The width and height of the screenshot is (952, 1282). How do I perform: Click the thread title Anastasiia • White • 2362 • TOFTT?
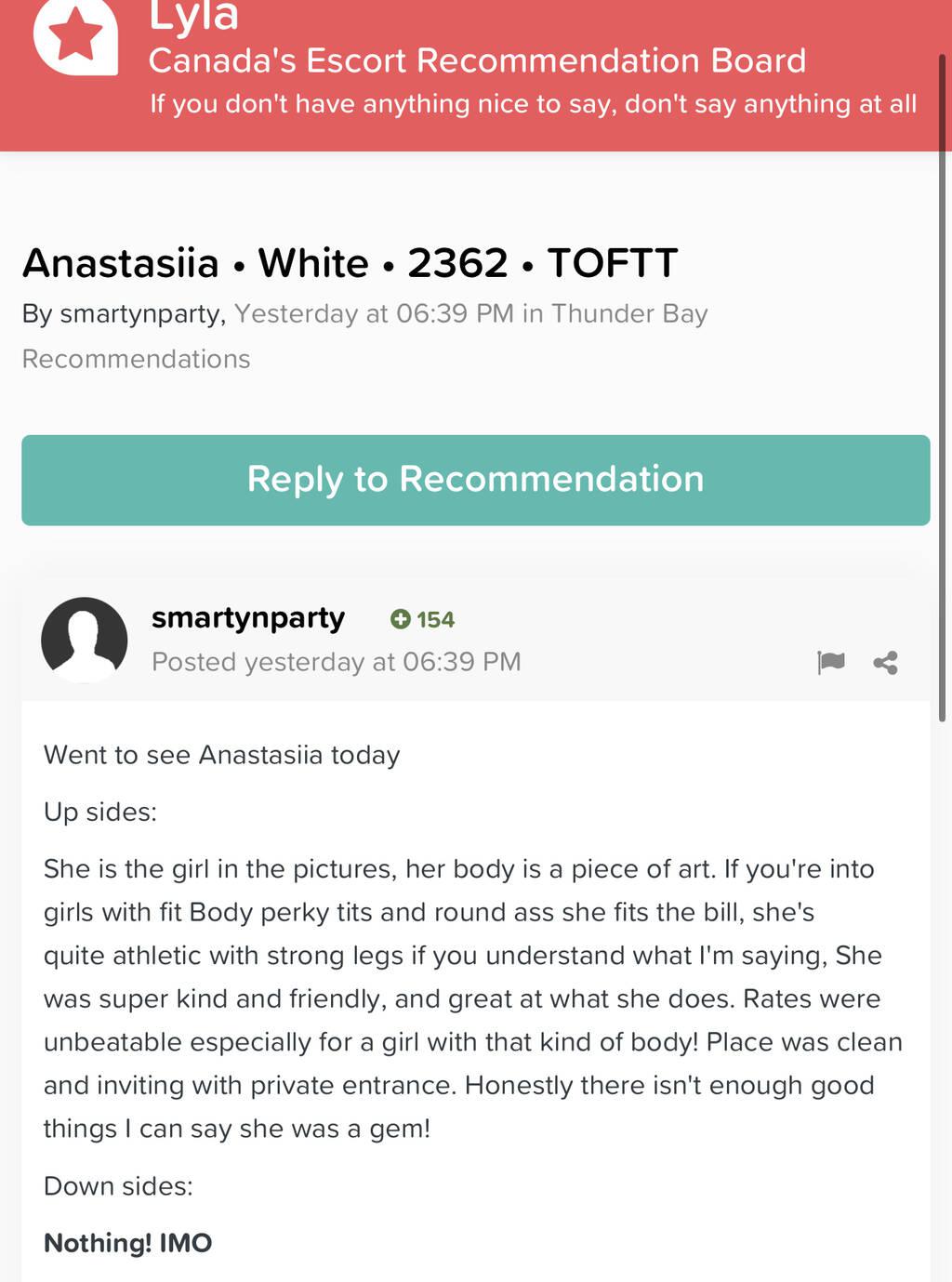pos(350,263)
